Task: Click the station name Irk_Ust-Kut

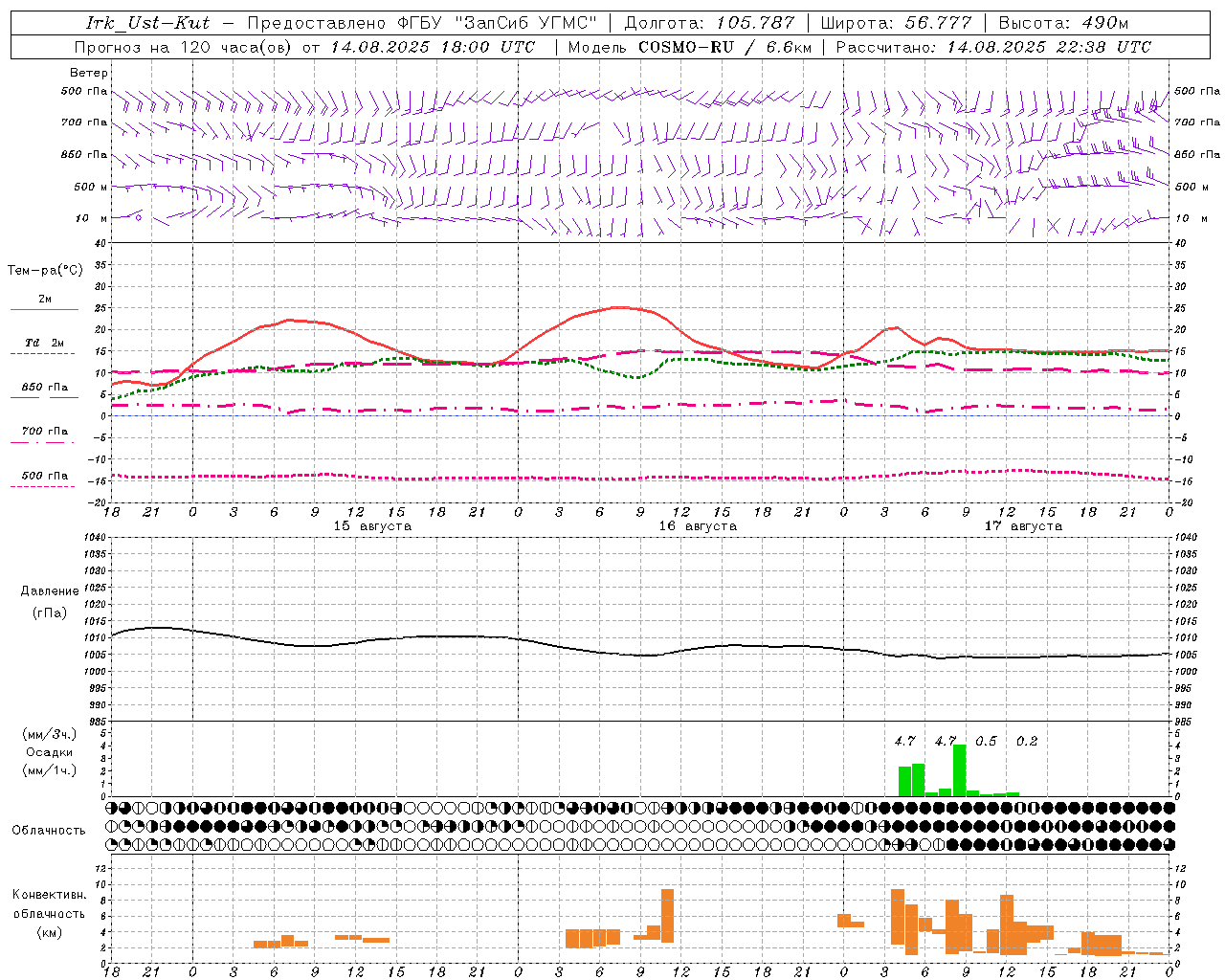Action: point(148,23)
